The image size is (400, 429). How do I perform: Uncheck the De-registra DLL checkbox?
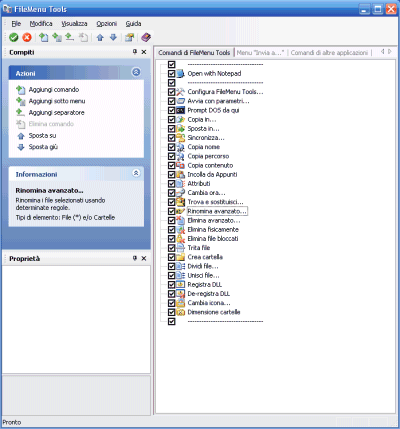click(x=171, y=294)
